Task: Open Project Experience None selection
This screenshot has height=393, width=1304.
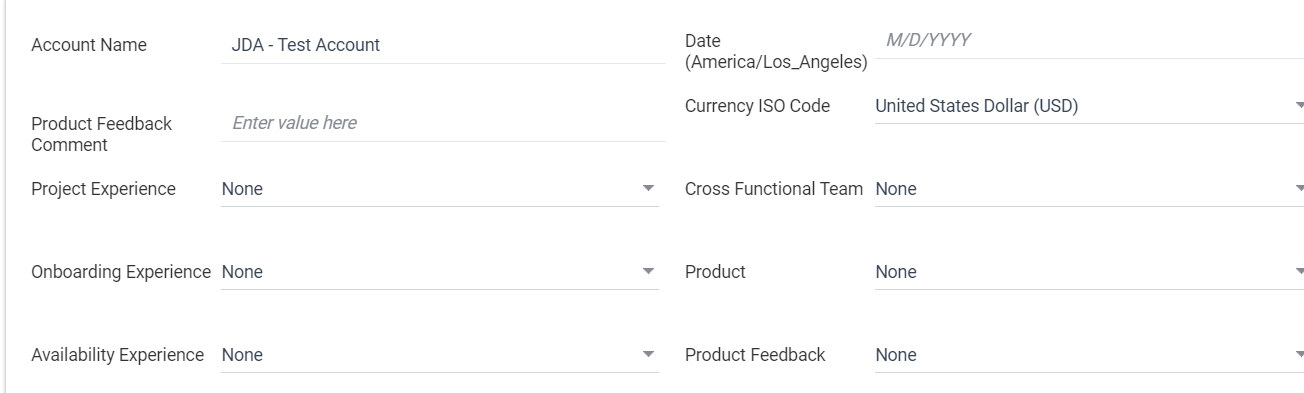Action: [x=440, y=189]
